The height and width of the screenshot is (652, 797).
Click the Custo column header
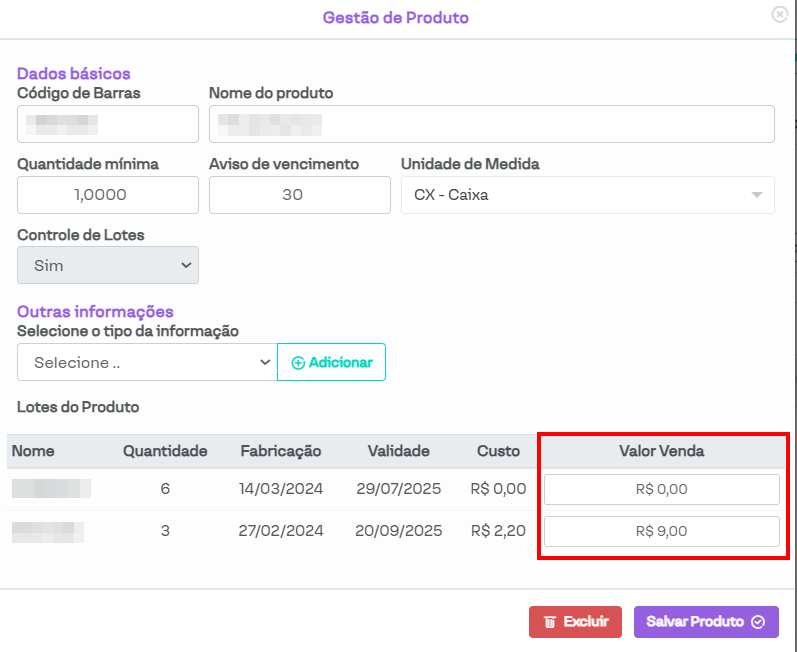click(498, 451)
